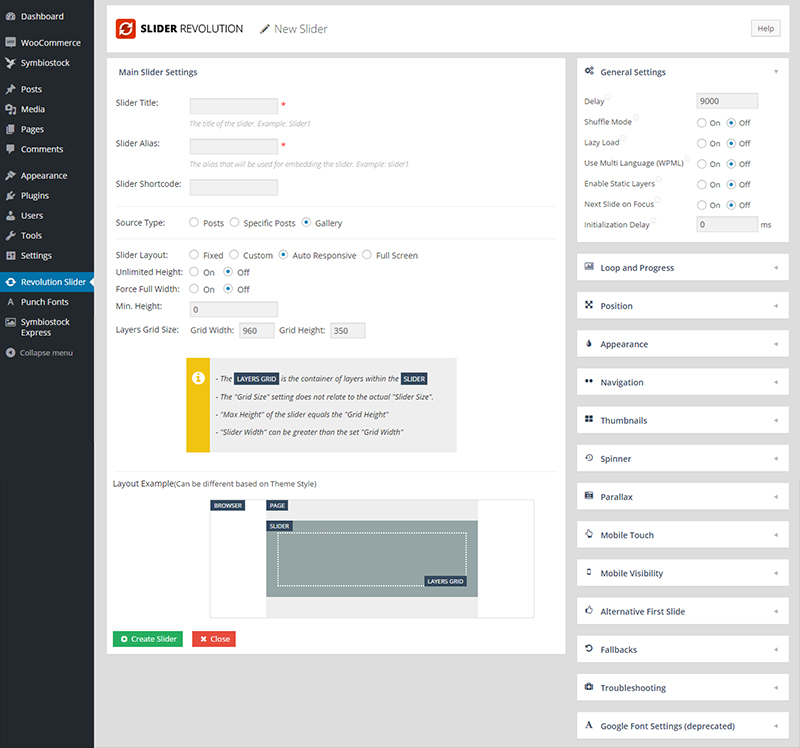The width and height of the screenshot is (800, 748).
Task: Focus the Min. Height field
Action: coord(234,309)
